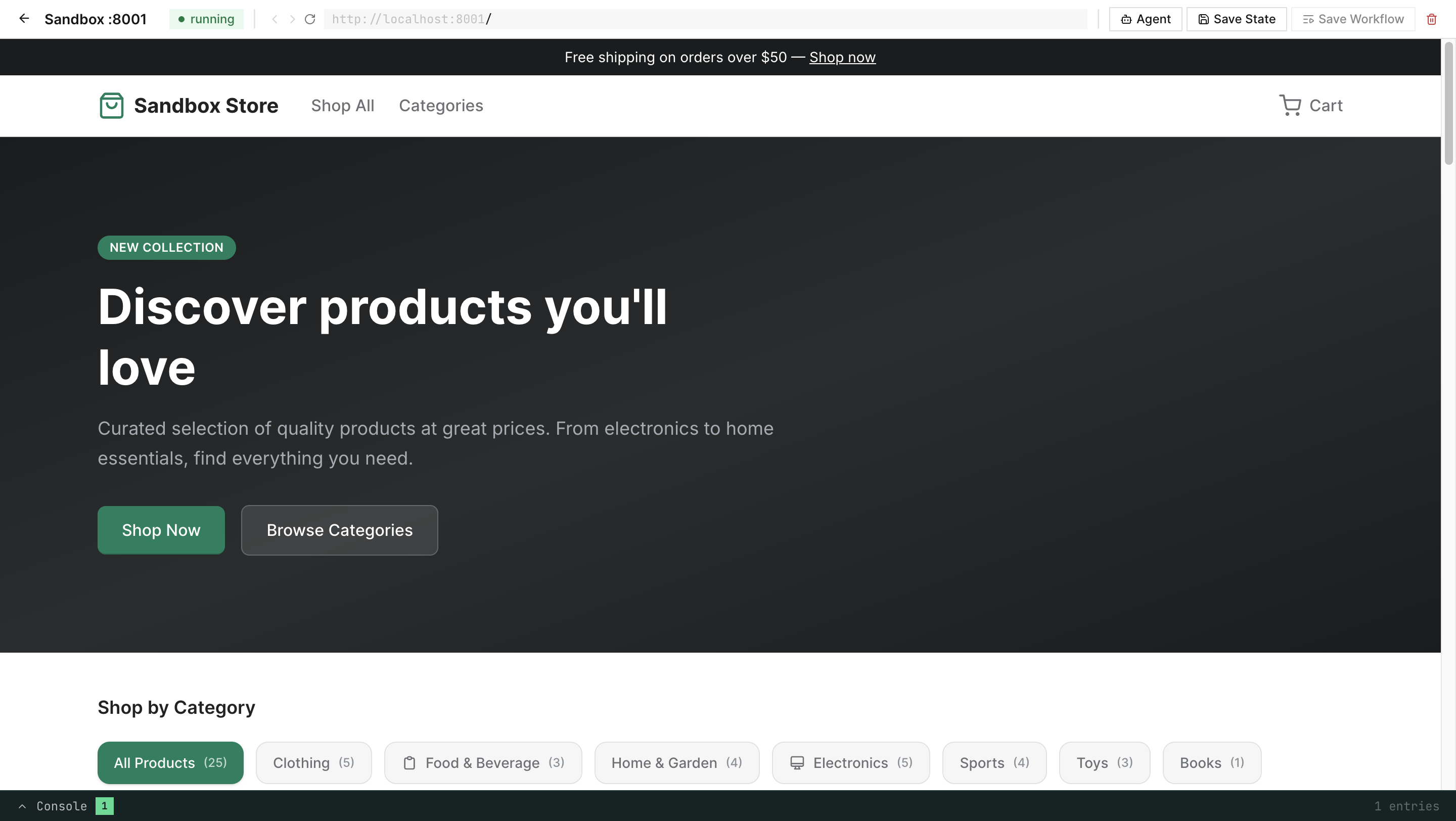Open the Categories navigation item
The width and height of the screenshot is (1456, 821).
coord(441,106)
